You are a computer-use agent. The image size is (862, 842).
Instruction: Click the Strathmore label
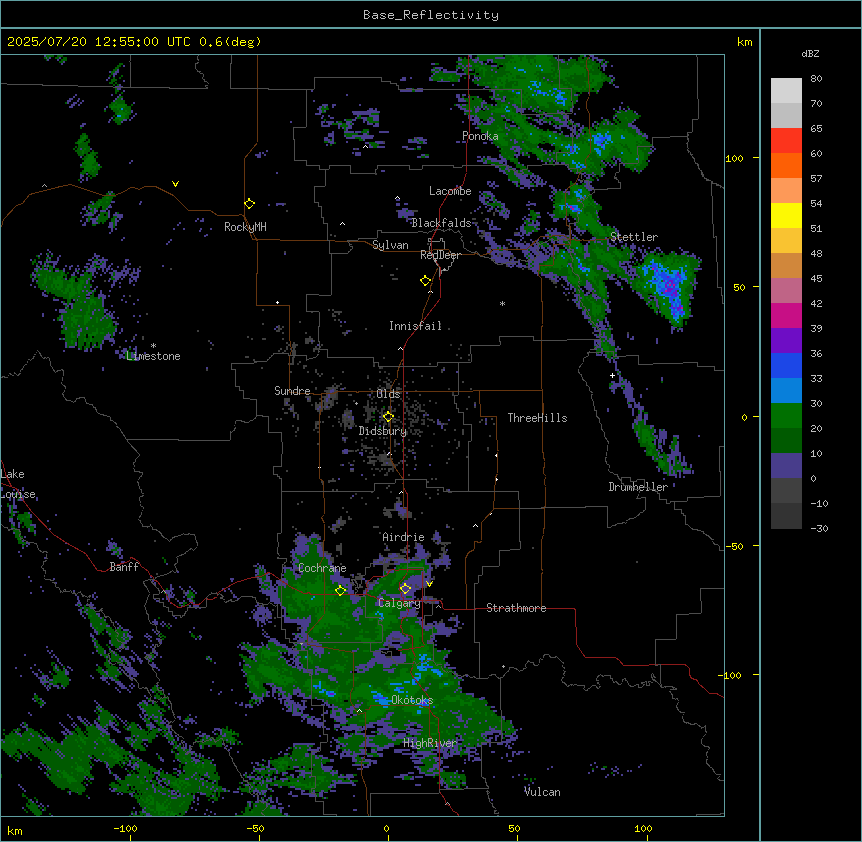click(x=516, y=608)
